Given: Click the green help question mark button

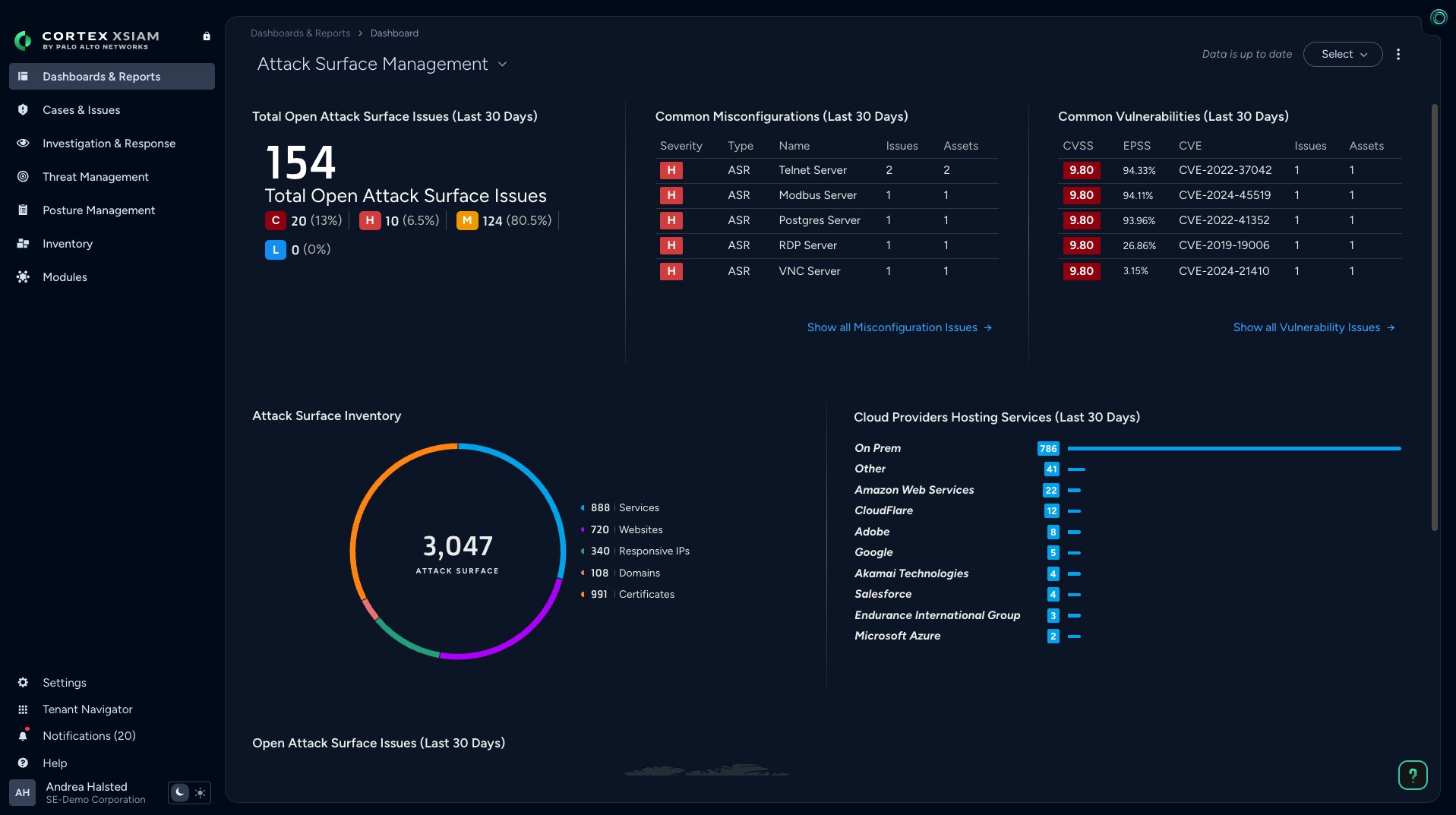Looking at the screenshot, I should [1412, 775].
